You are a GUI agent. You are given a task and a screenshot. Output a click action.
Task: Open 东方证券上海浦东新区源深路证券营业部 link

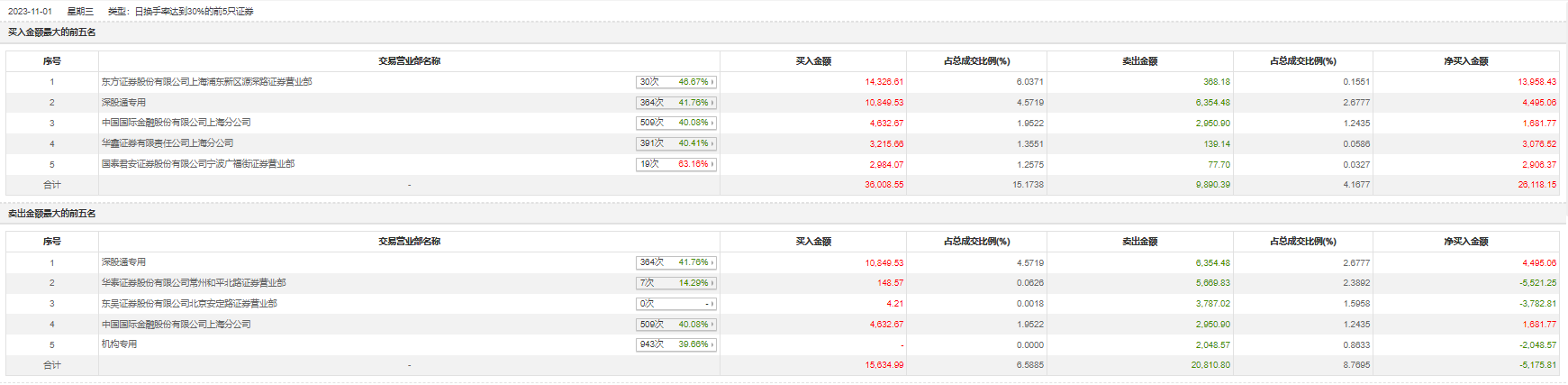pyautogui.click(x=206, y=82)
